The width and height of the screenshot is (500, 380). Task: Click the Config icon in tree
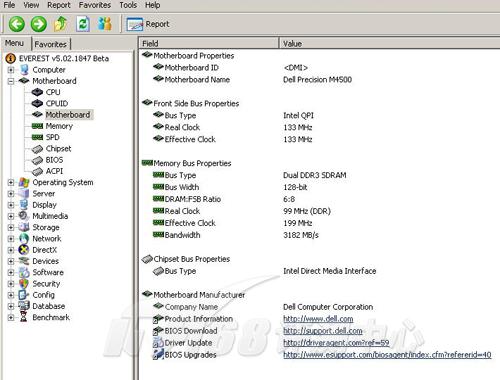click(24, 295)
